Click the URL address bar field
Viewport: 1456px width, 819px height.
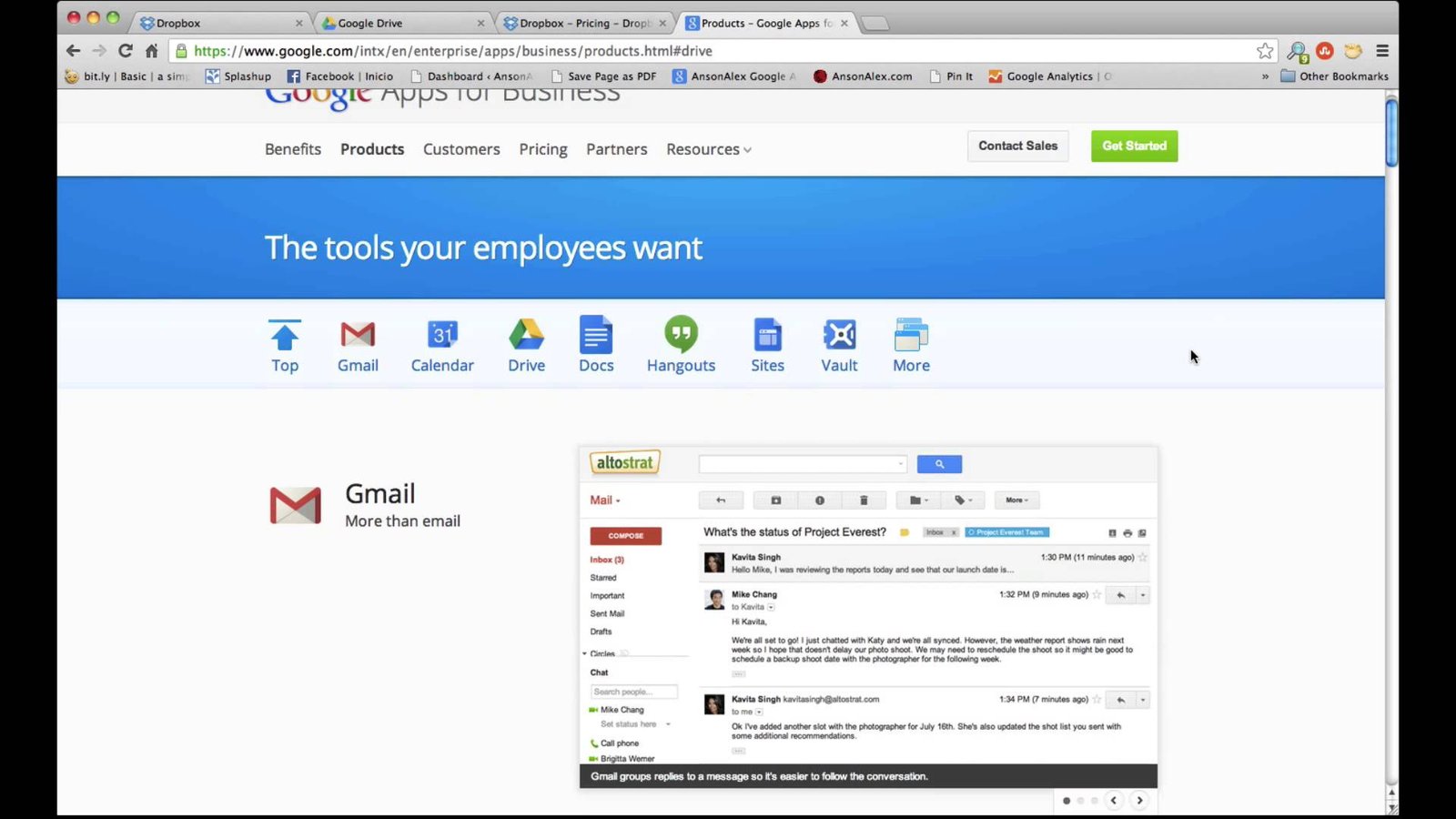tap(723, 51)
